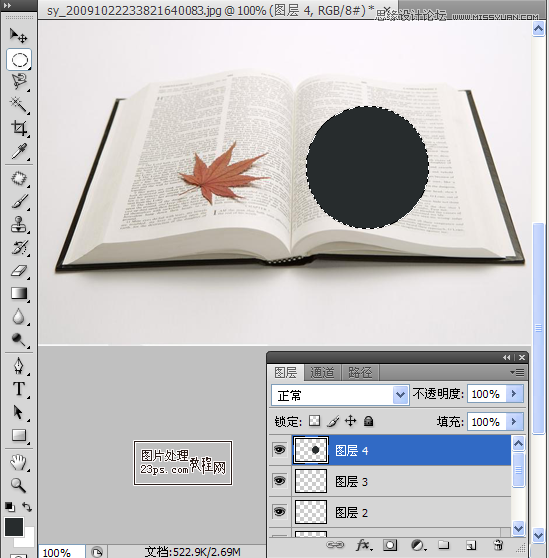The width and height of the screenshot is (549, 558).
Task: Select the Spot Healing Brush tool
Action: [x=19, y=178]
